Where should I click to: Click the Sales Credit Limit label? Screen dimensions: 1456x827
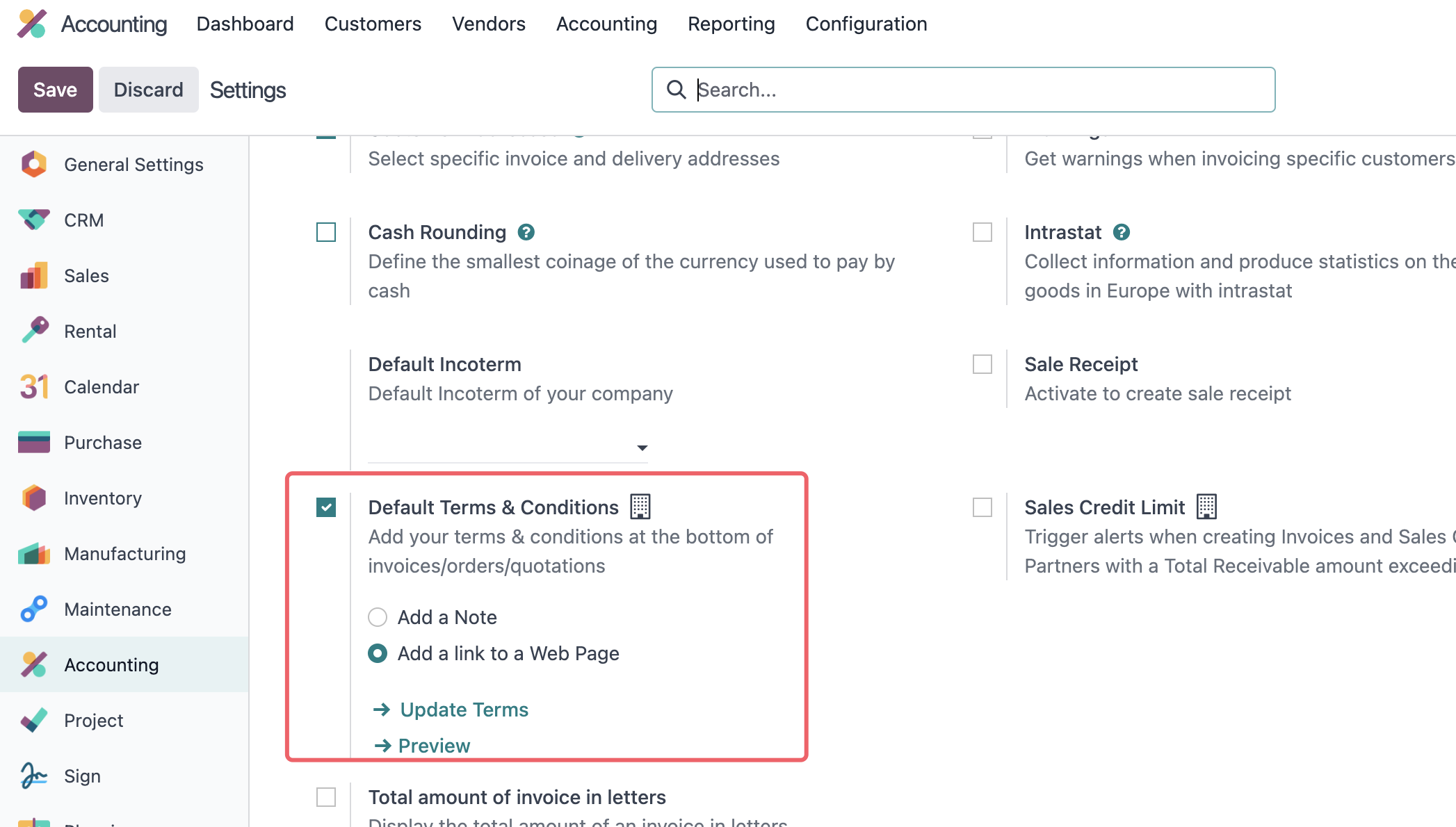coord(1105,507)
